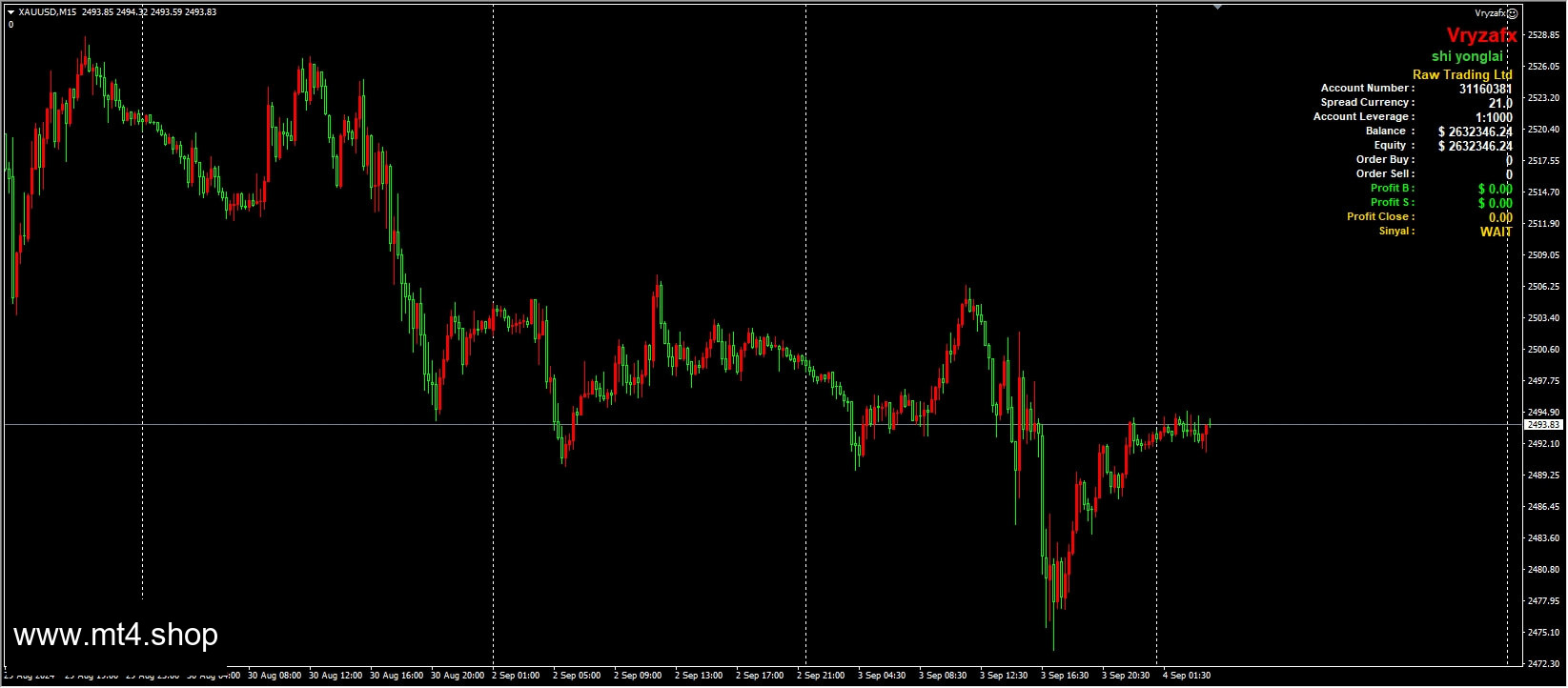Click the 2486.45 price scale label
Viewport: 1568px width, 688px height.
pyautogui.click(x=1543, y=507)
